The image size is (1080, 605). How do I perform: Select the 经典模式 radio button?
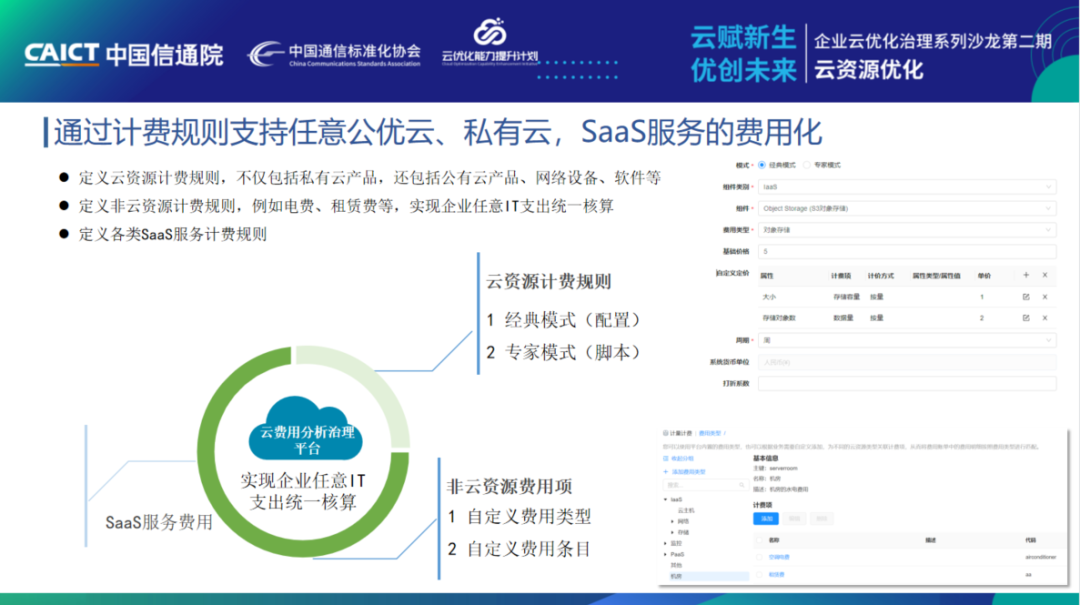(762, 165)
